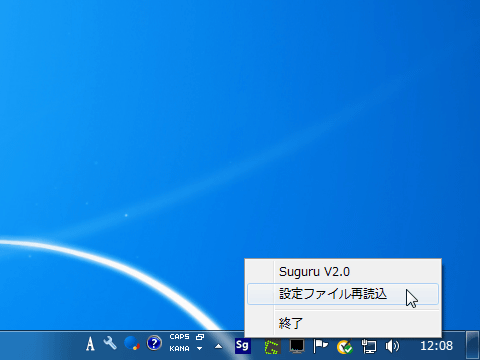The height and width of the screenshot is (360, 480).
Task: Click the IME input mode A icon
Action: tap(90, 344)
